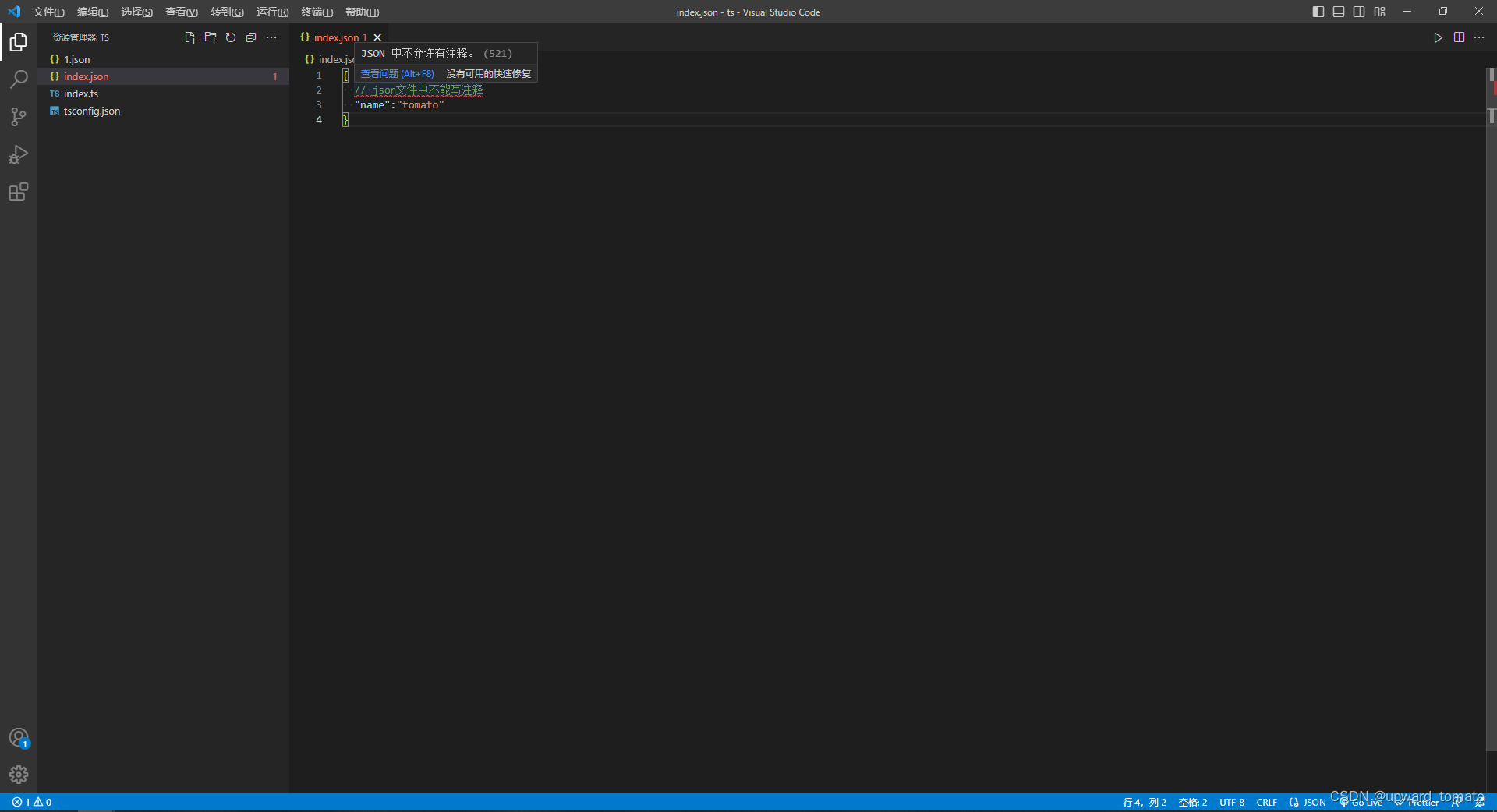The image size is (1497, 812).
Task: Select the index.json editor tab
Action: 340,37
